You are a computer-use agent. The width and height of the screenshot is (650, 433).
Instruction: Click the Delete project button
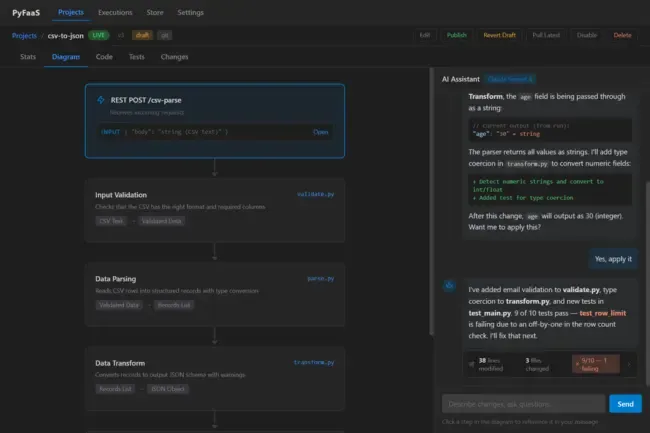[622, 35]
